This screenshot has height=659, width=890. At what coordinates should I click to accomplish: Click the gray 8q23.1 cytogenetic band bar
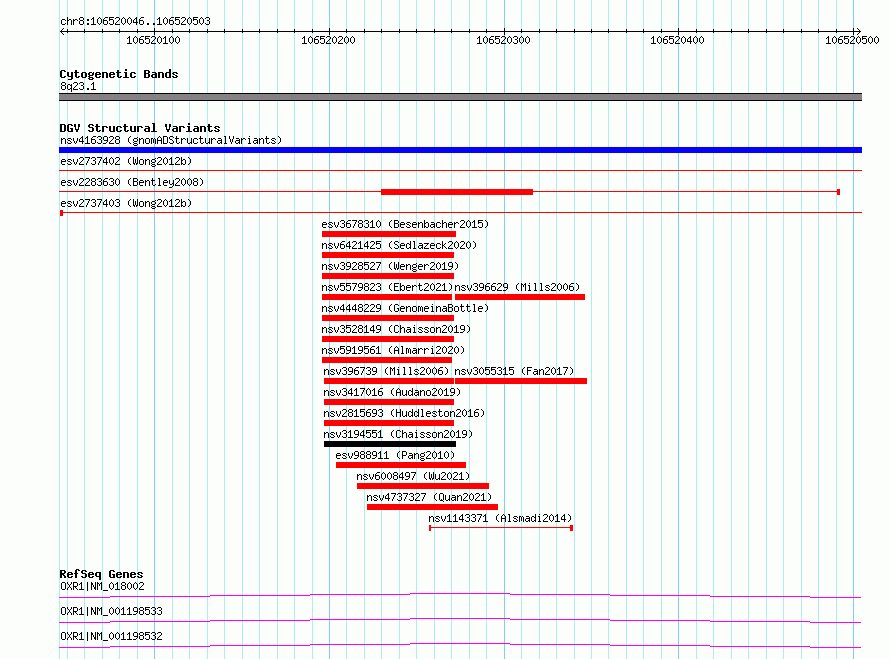pos(460,97)
